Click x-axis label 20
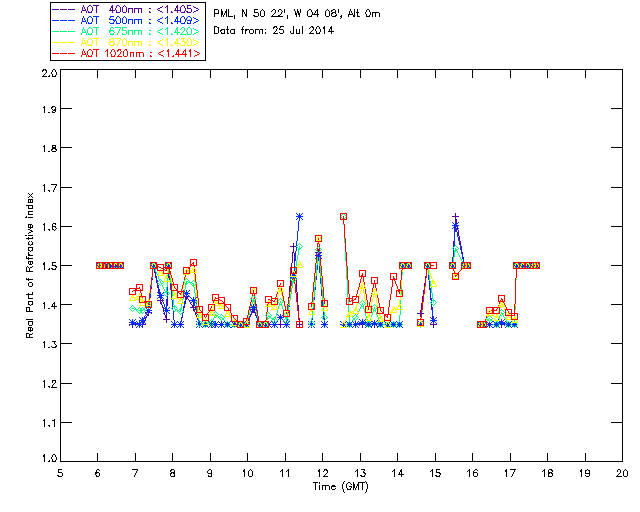The image size is (640, 512). [622, 473]
